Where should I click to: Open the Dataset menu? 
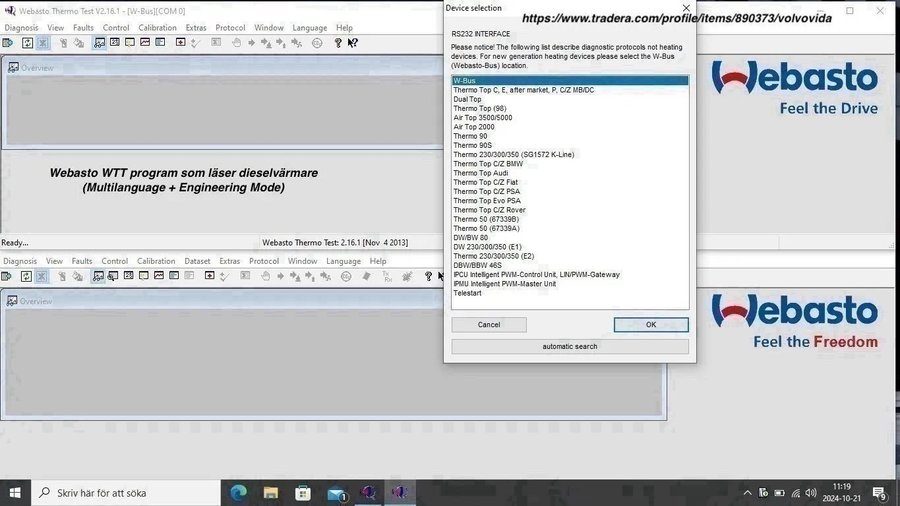click(197, 261)
